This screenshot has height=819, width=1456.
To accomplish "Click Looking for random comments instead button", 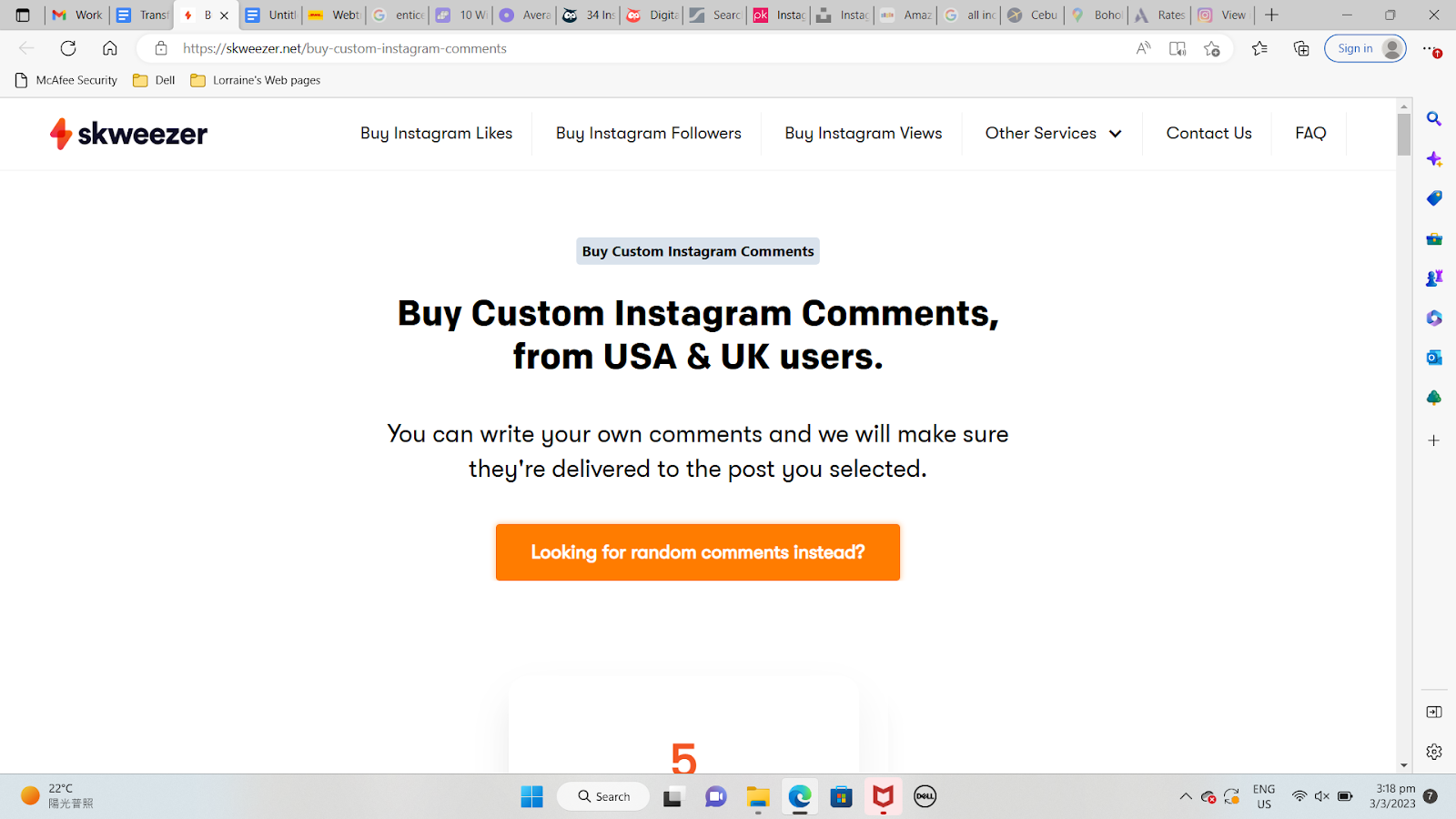I will pos(698,552).
